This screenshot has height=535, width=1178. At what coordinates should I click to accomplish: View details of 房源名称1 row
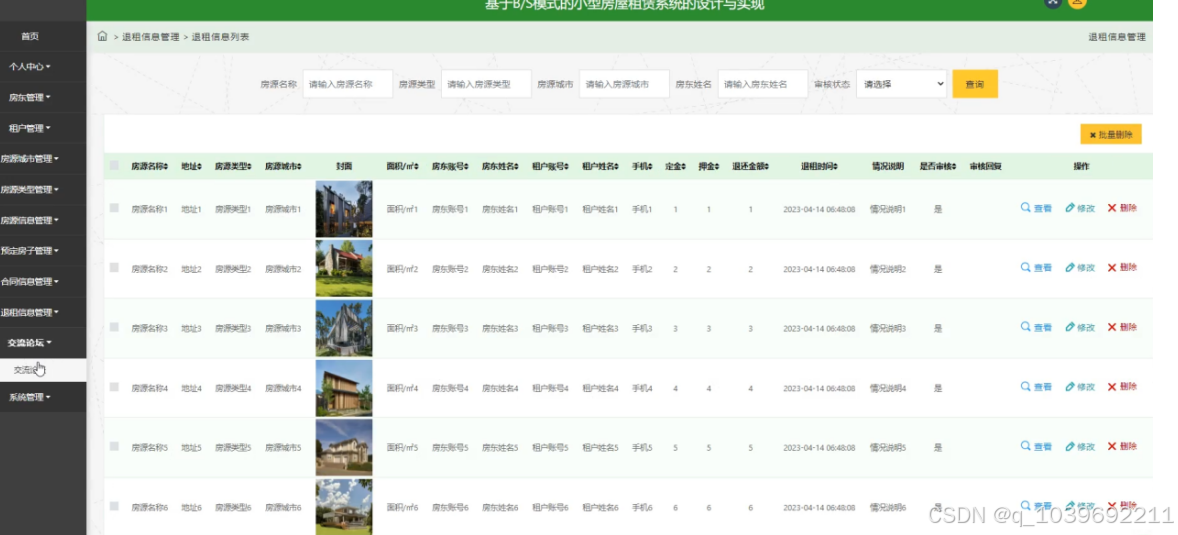pos(1036,208)
